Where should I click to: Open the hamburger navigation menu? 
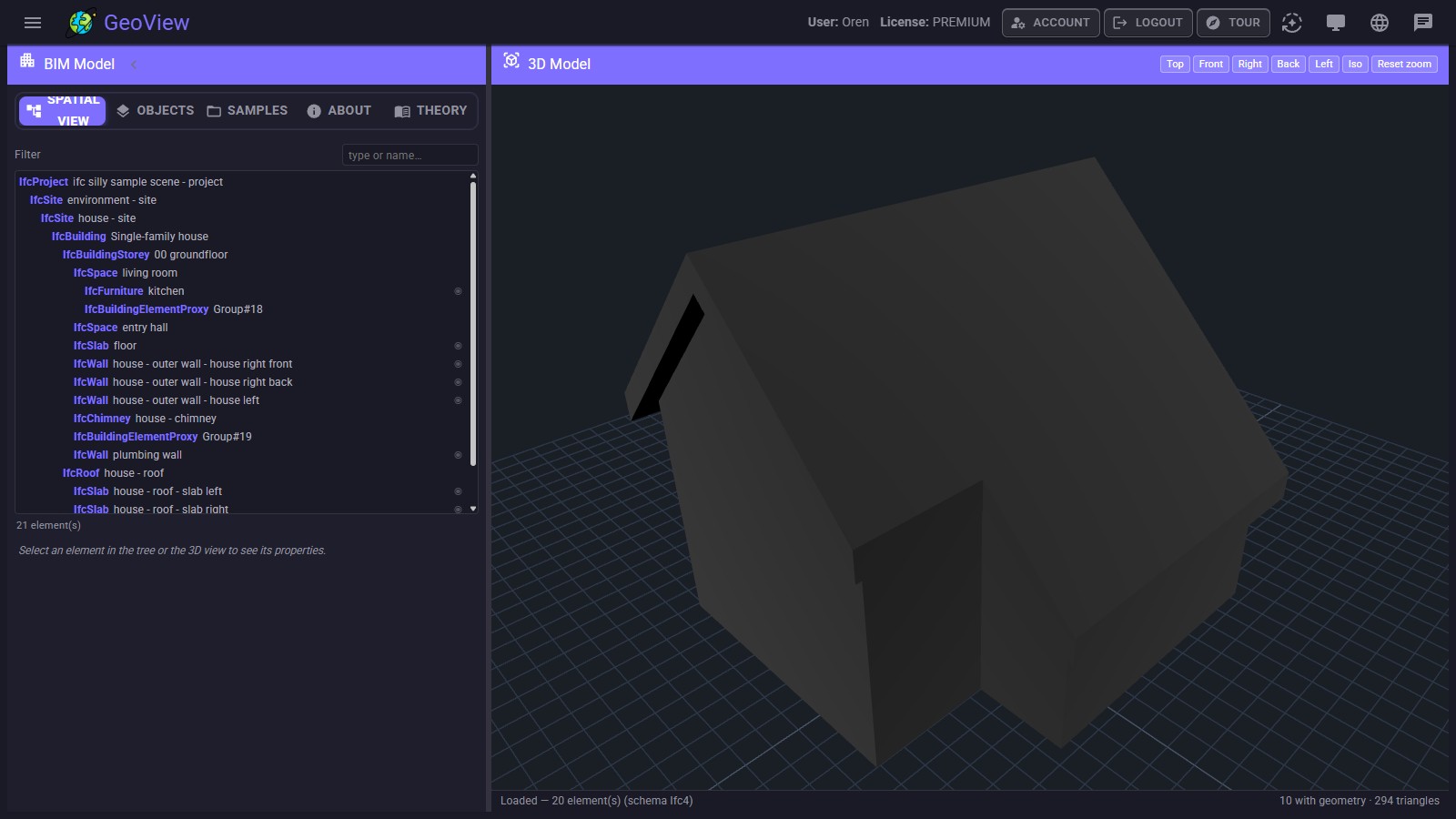click(x=33, y=23)
